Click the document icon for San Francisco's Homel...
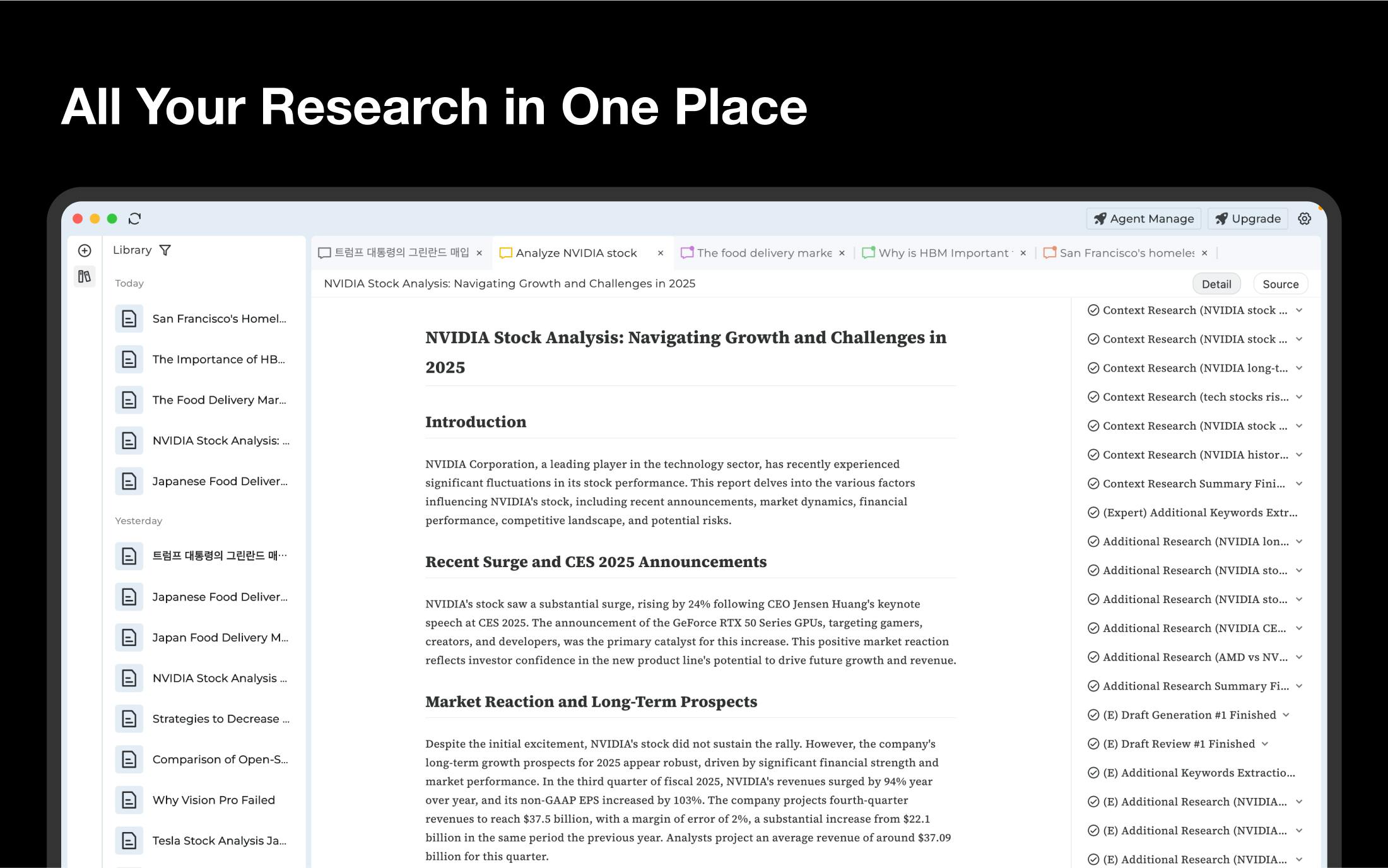Viewport: 1388px width, 868px height. [x=129, y=319]
